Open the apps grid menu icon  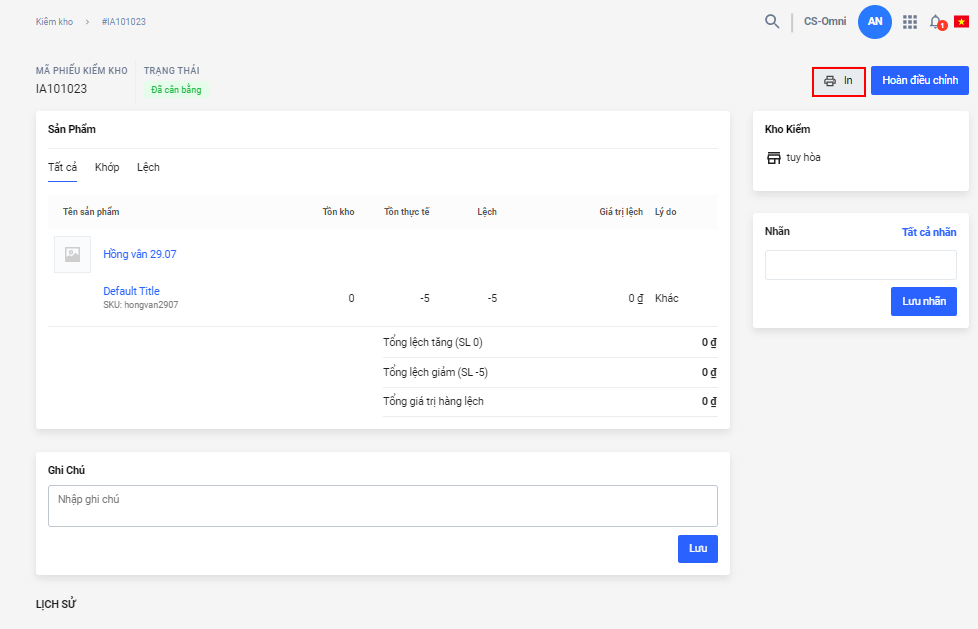pyautogui.click(x=910, y=21)
